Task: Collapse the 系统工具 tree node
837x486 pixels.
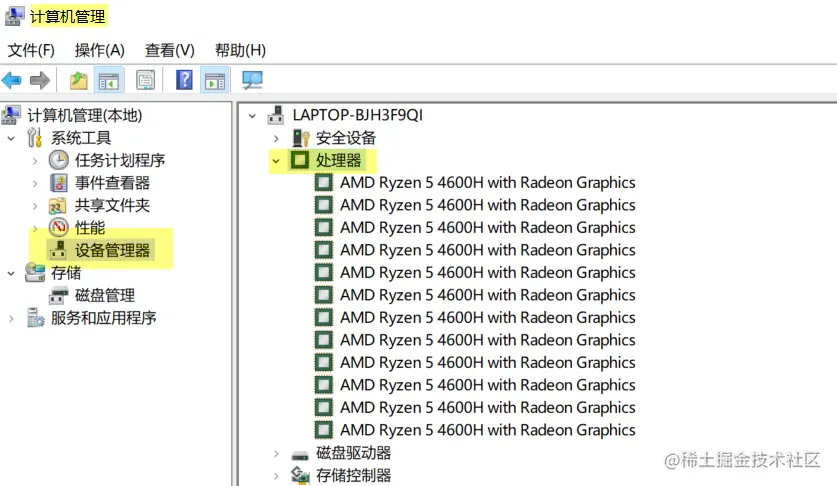Action: pos(11,138)
